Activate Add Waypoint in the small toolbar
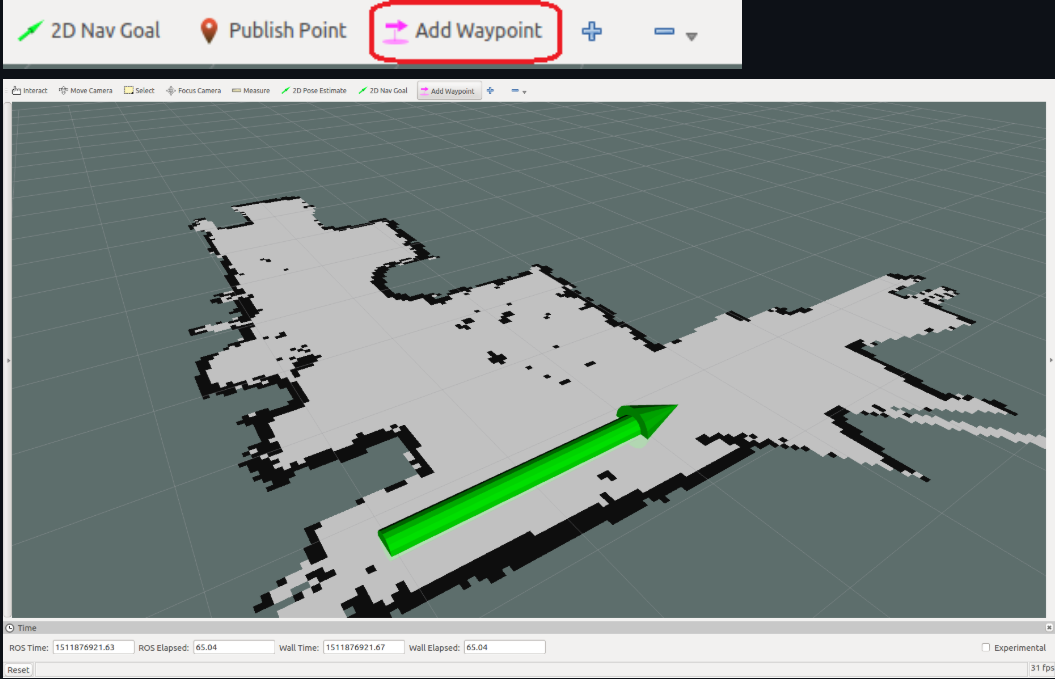This screenshot has height=679, width=1055. pos(448,91)
